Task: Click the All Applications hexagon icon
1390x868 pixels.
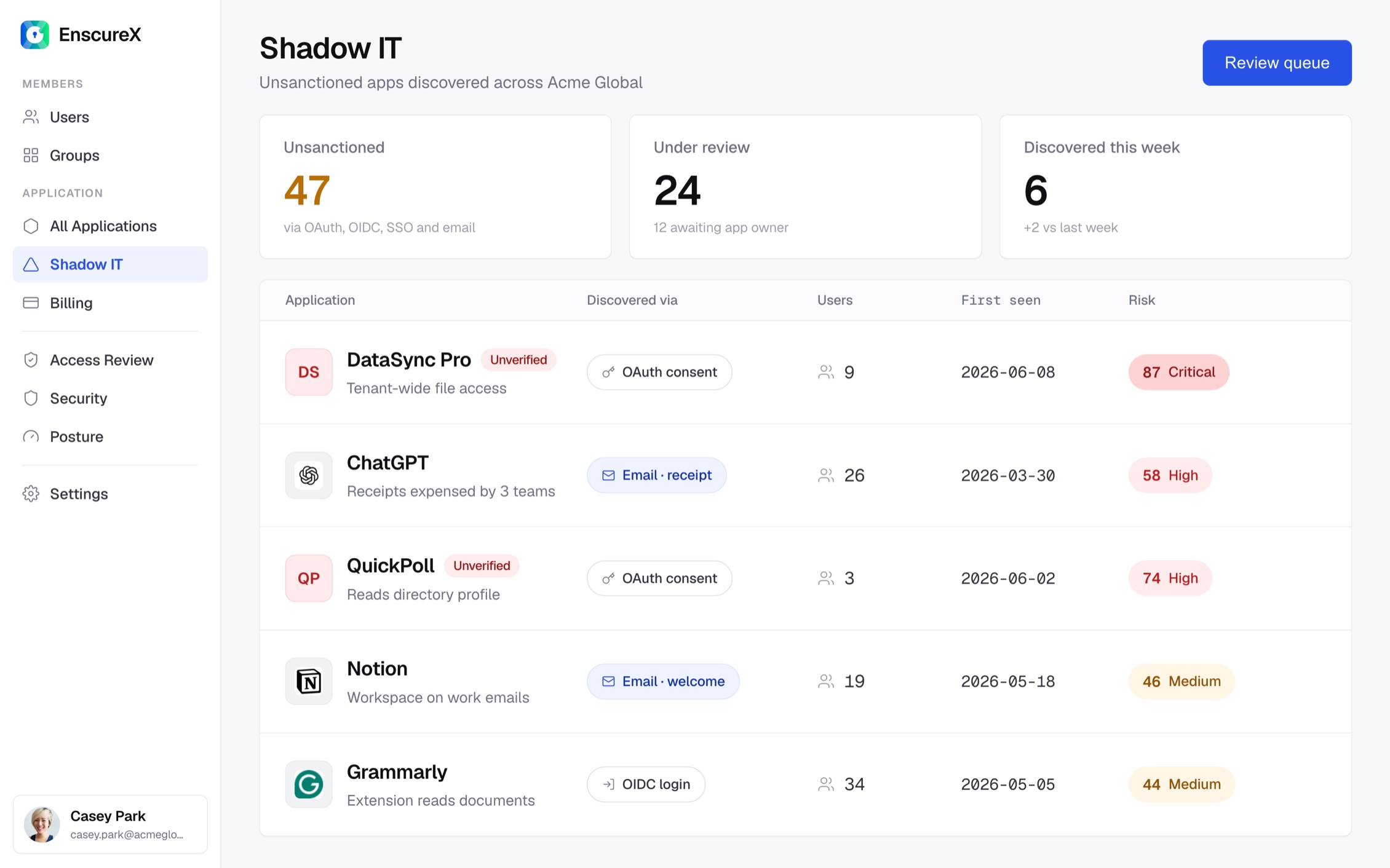Action: [31, 226]
